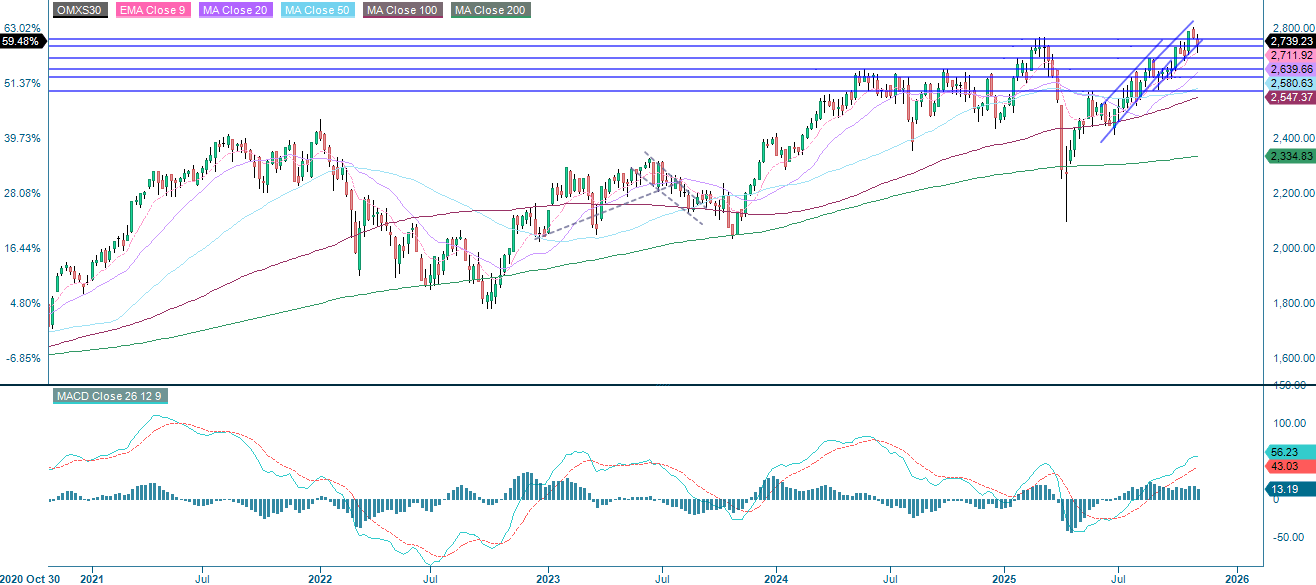This screenshot has width=1316, height=585.
Task: Click the 1,800.00 price axis label
Action: pos(1292,303)
